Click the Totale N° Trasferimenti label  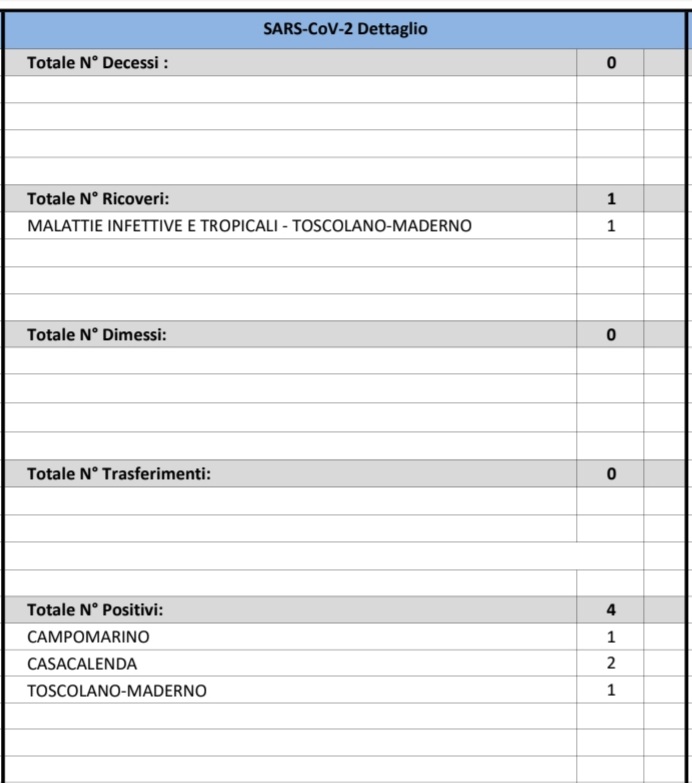[119, 473]
